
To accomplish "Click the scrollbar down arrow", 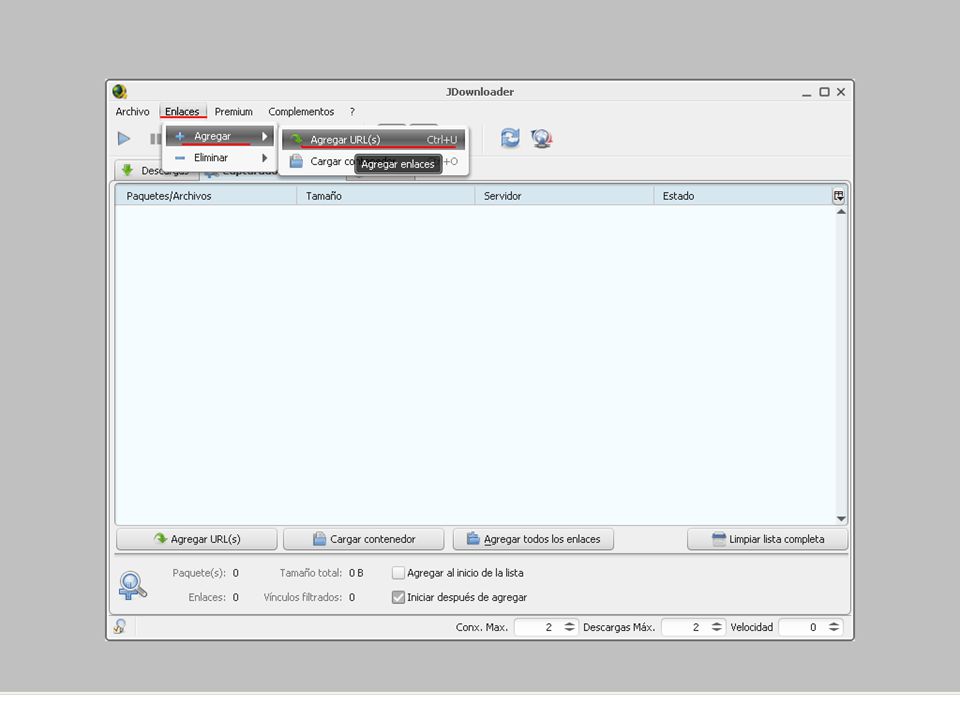I will [841, 519].
